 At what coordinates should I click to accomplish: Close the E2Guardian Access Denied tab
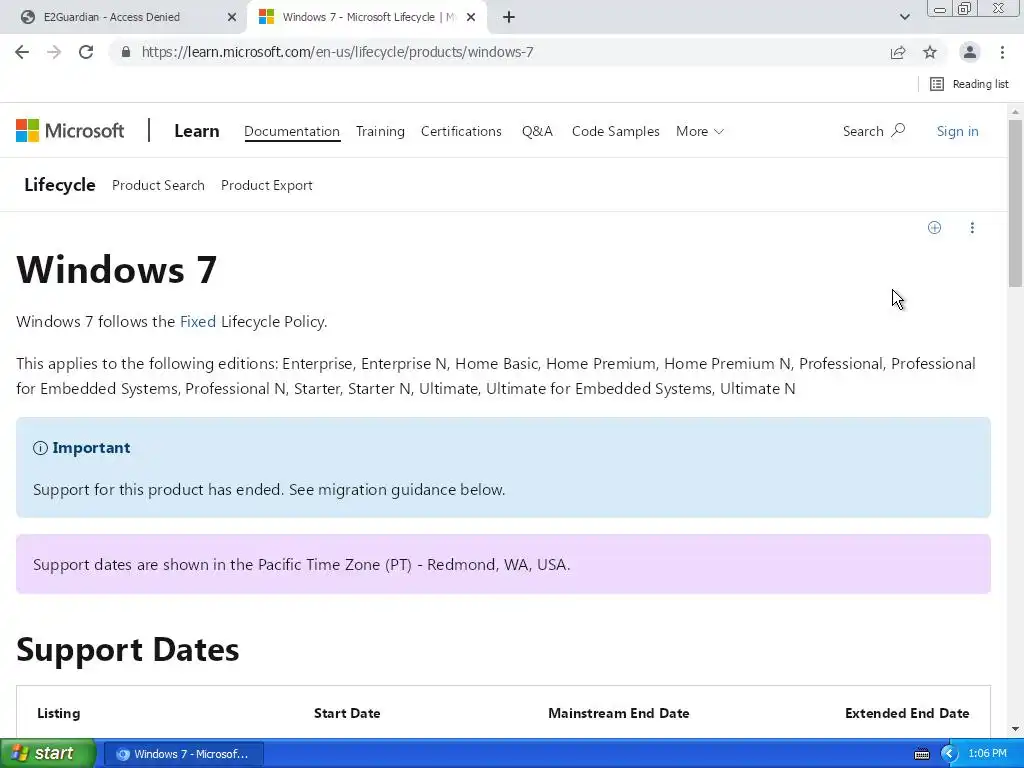(232, 17)
